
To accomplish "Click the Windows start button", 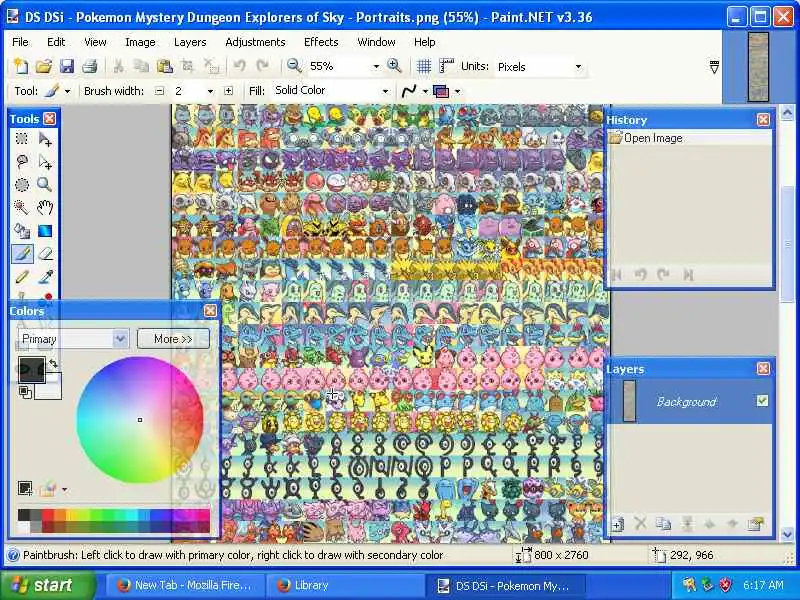I will pos(47,585).
